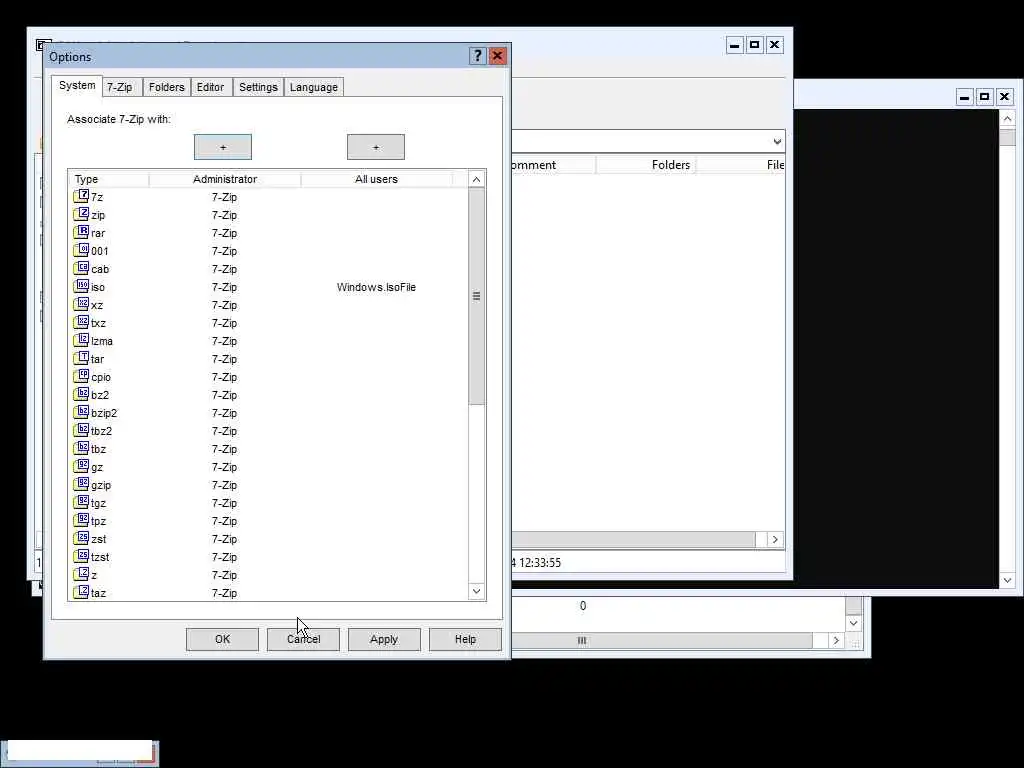Screen dimensions: 1024x768
Task: Click the tgz file type icon
Action: [81, 502]
